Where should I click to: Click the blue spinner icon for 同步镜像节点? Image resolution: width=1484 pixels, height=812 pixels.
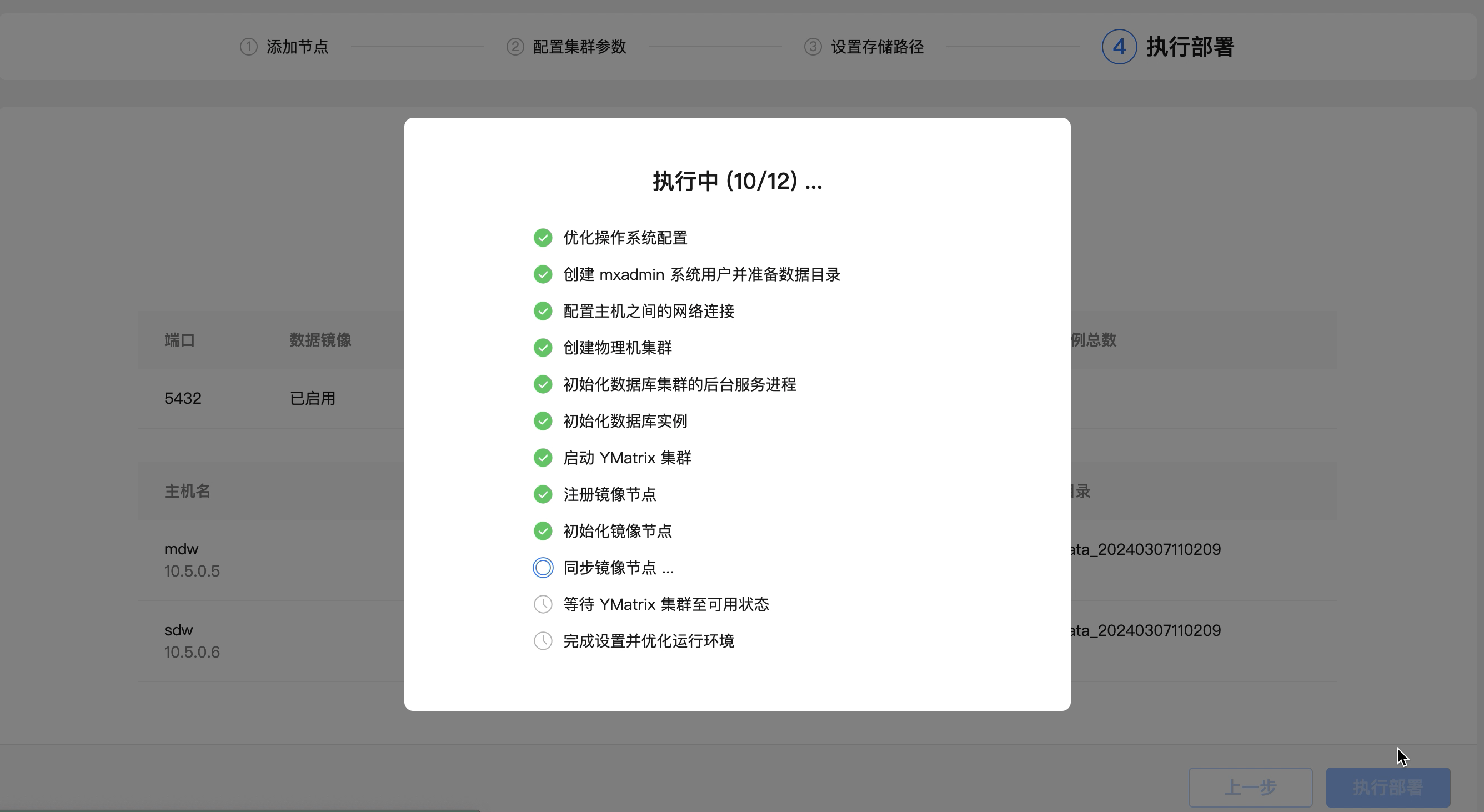[x=543, y=568]
